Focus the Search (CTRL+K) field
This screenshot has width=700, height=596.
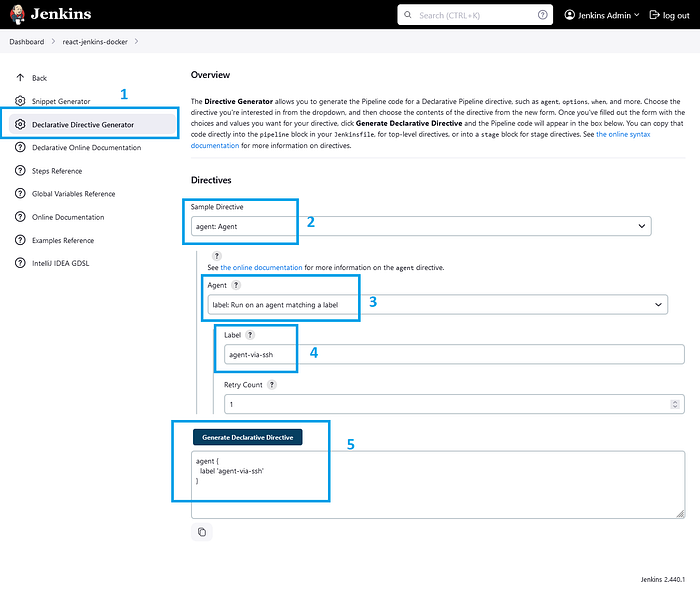click(475, 15)
